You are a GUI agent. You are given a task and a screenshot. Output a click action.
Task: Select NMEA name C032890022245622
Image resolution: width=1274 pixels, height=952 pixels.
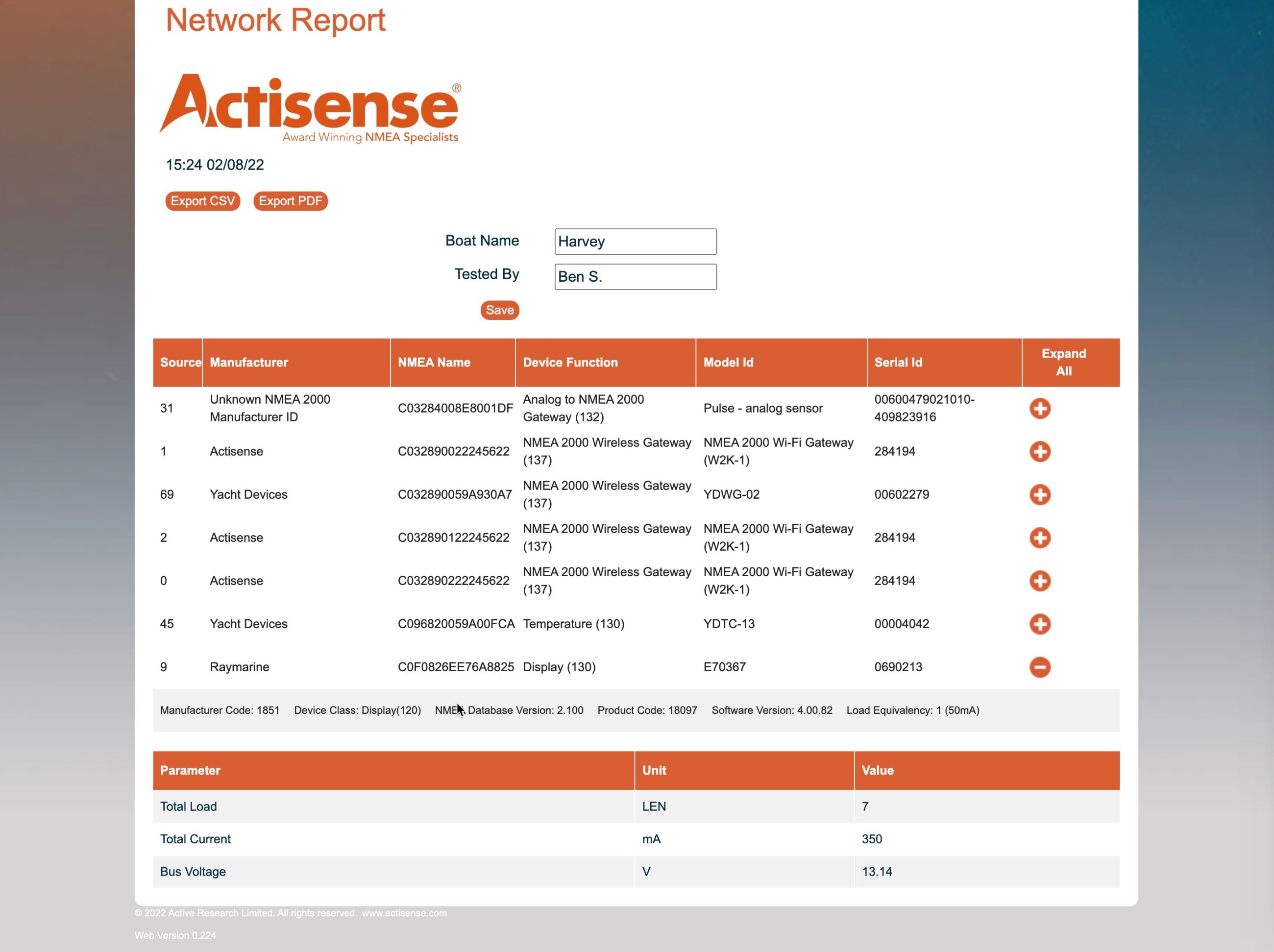[x=453, y=452]
